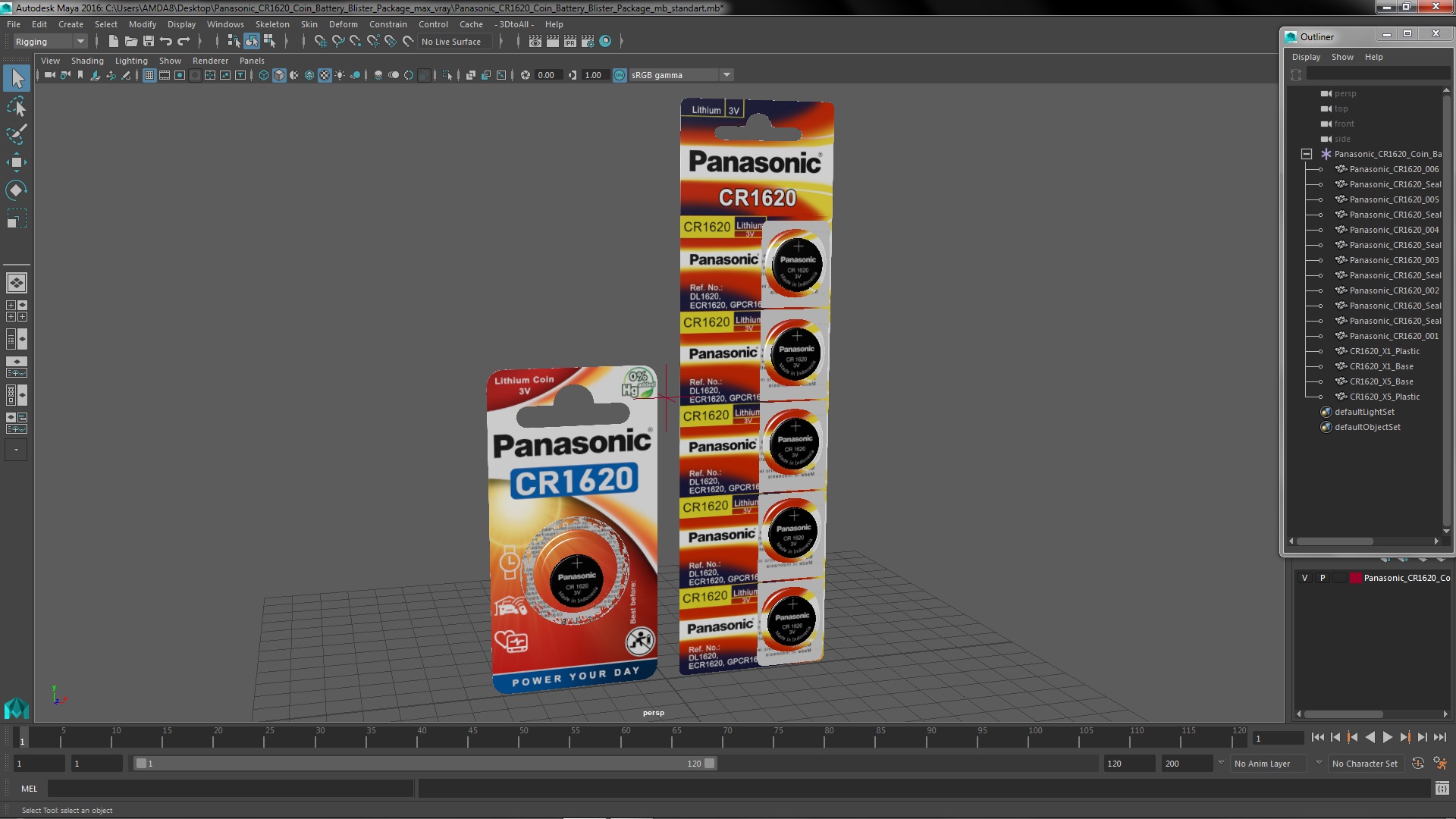Open the Deform menu
This screenshot has height=819, width=1456.
pyautogui.click(x=343, y=24)
